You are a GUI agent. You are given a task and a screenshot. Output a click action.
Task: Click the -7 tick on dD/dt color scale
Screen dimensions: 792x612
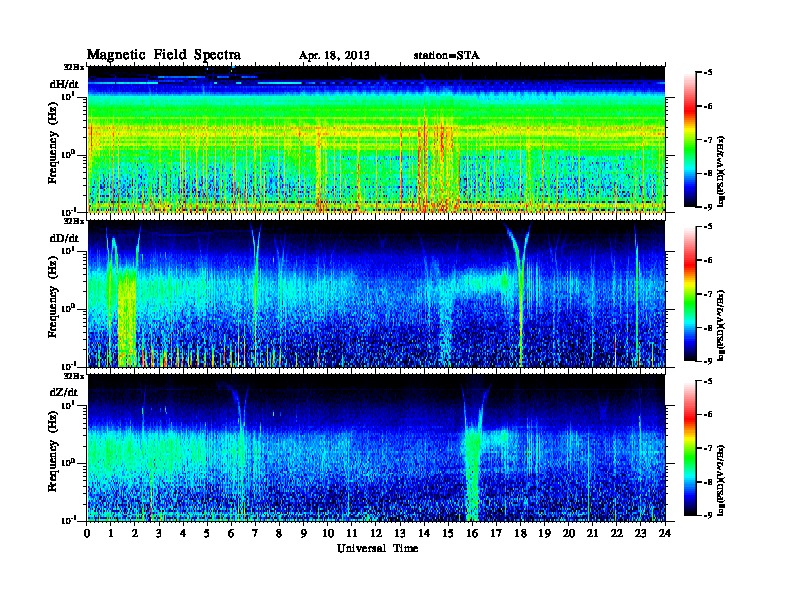tap(708, 294)
